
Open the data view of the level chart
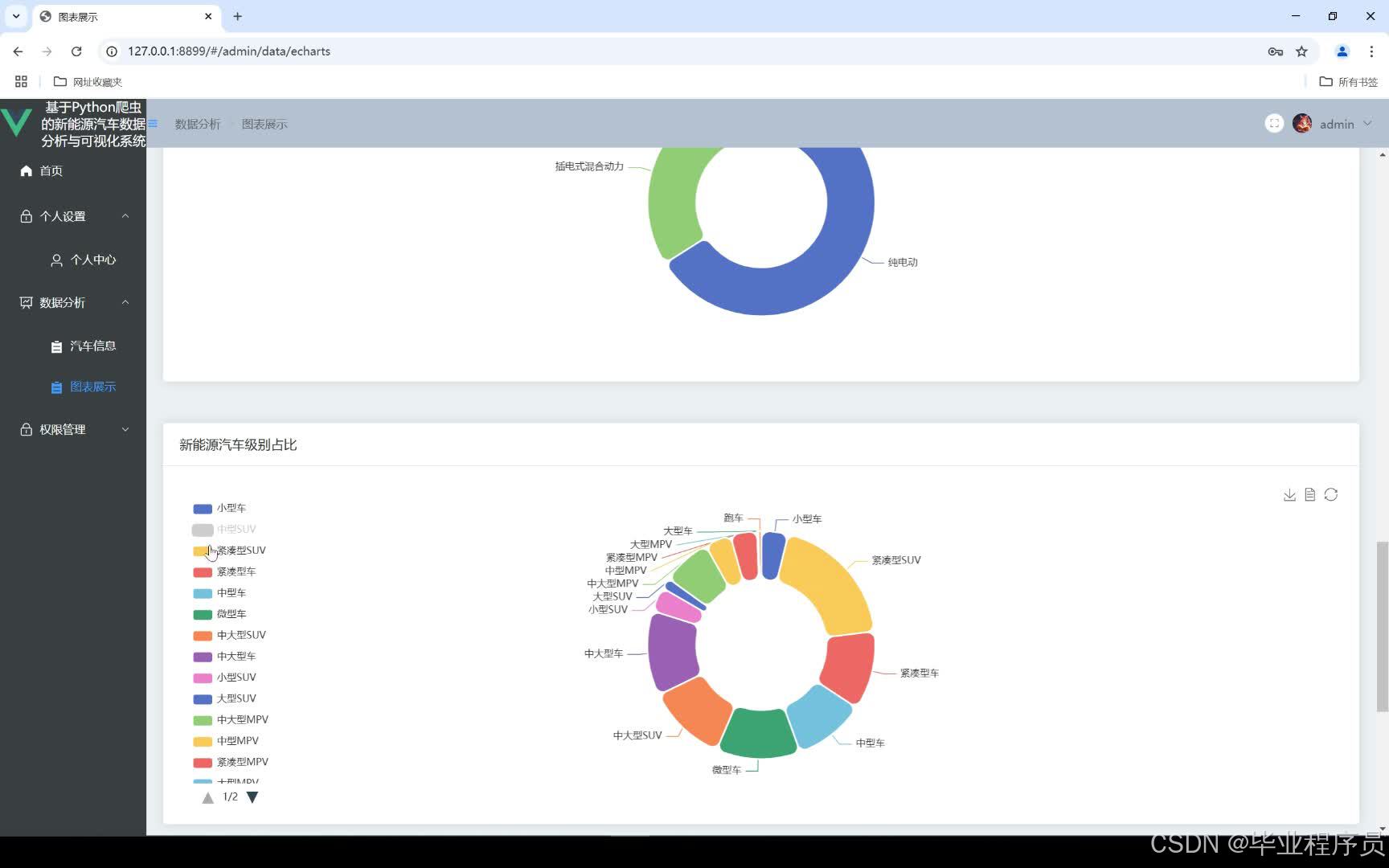click(x=1310, y=494)
